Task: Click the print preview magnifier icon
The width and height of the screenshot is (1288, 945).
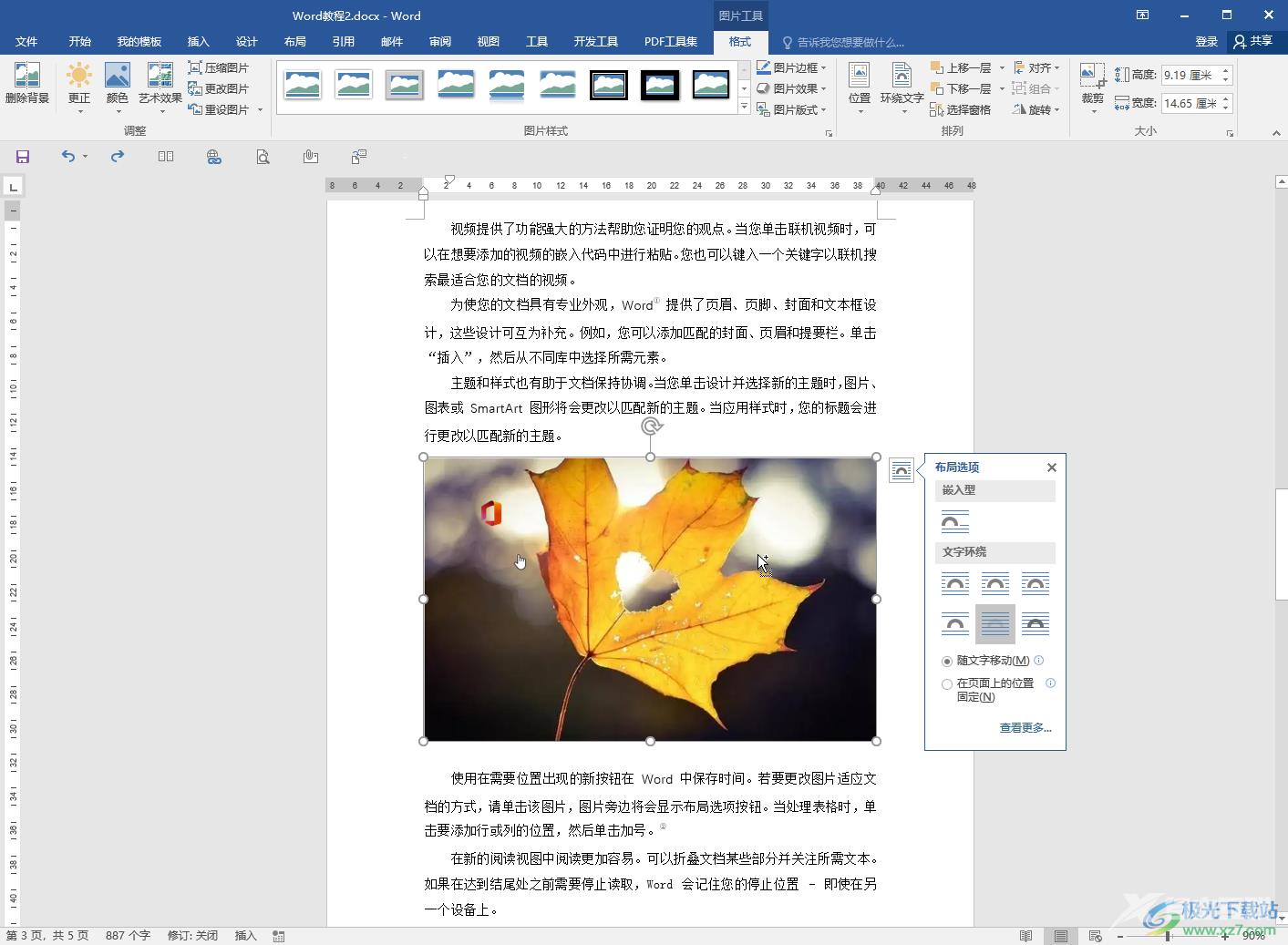Action: pos(263,157)
